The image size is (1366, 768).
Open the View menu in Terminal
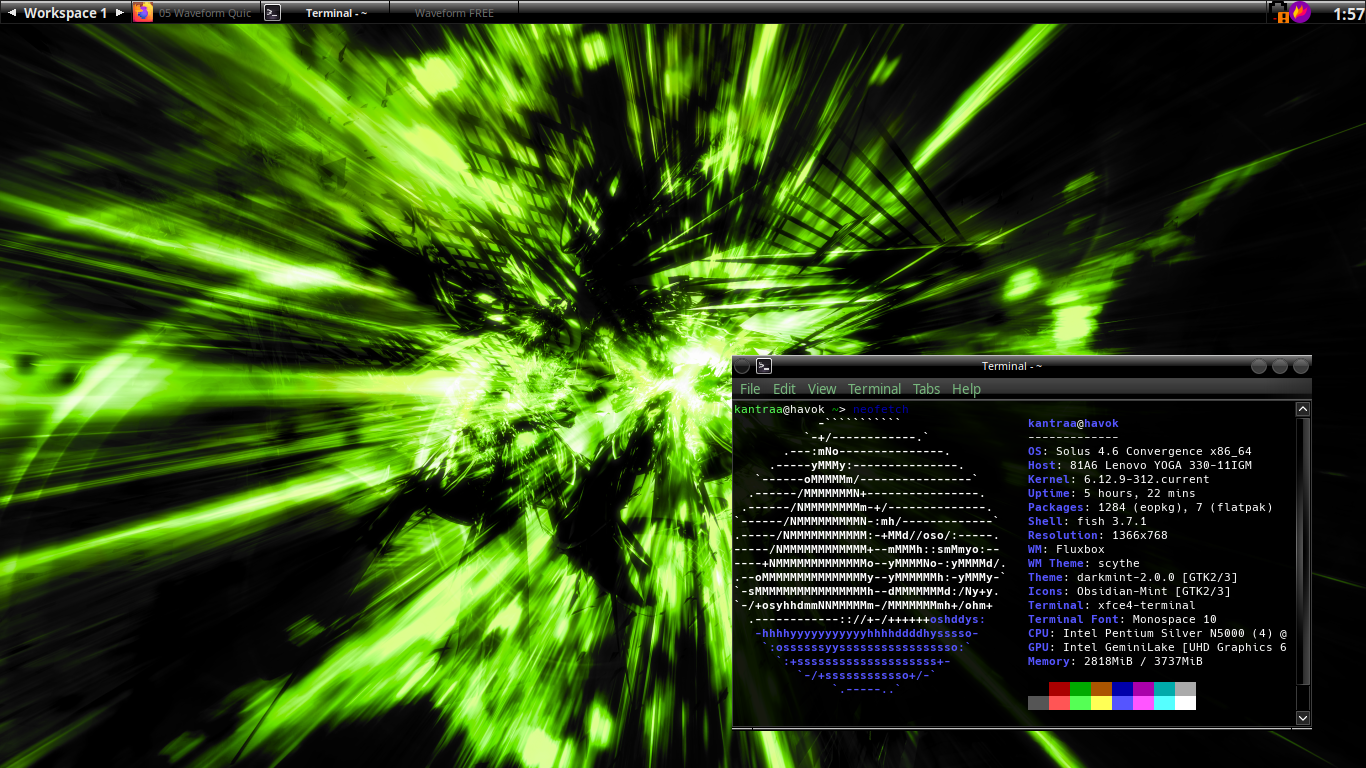point(822,389)
